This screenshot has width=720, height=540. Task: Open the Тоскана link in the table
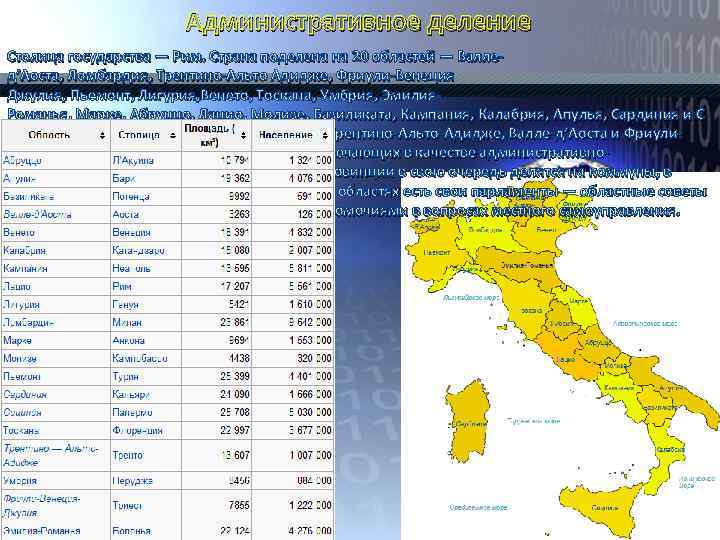point(21,430)
